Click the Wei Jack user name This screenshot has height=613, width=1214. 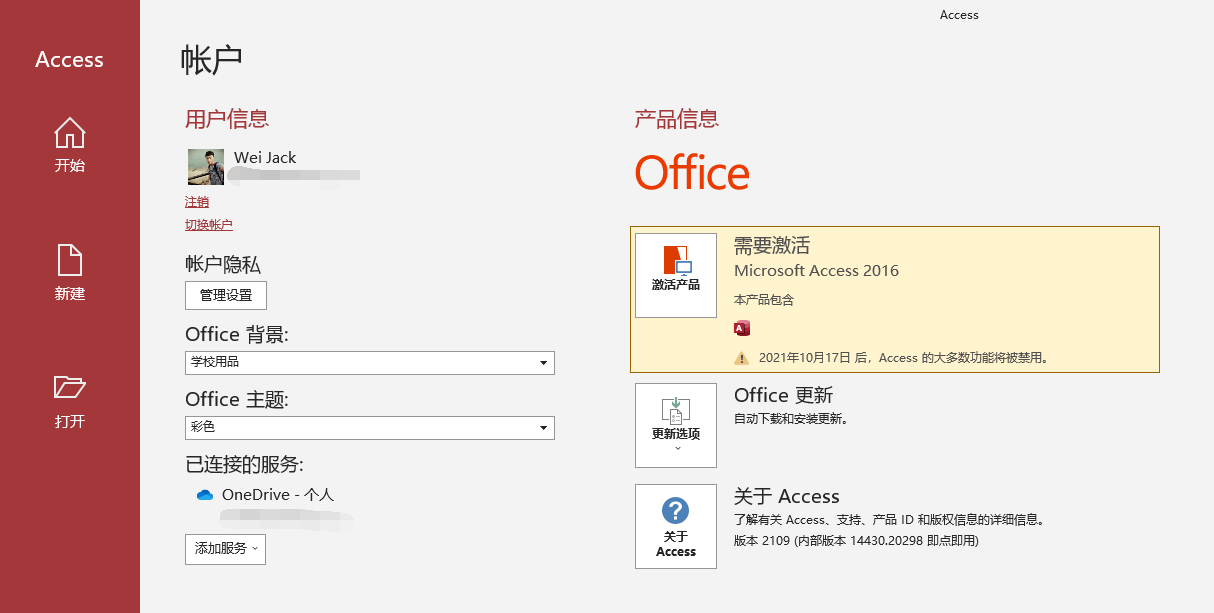(x=265, y=158)
